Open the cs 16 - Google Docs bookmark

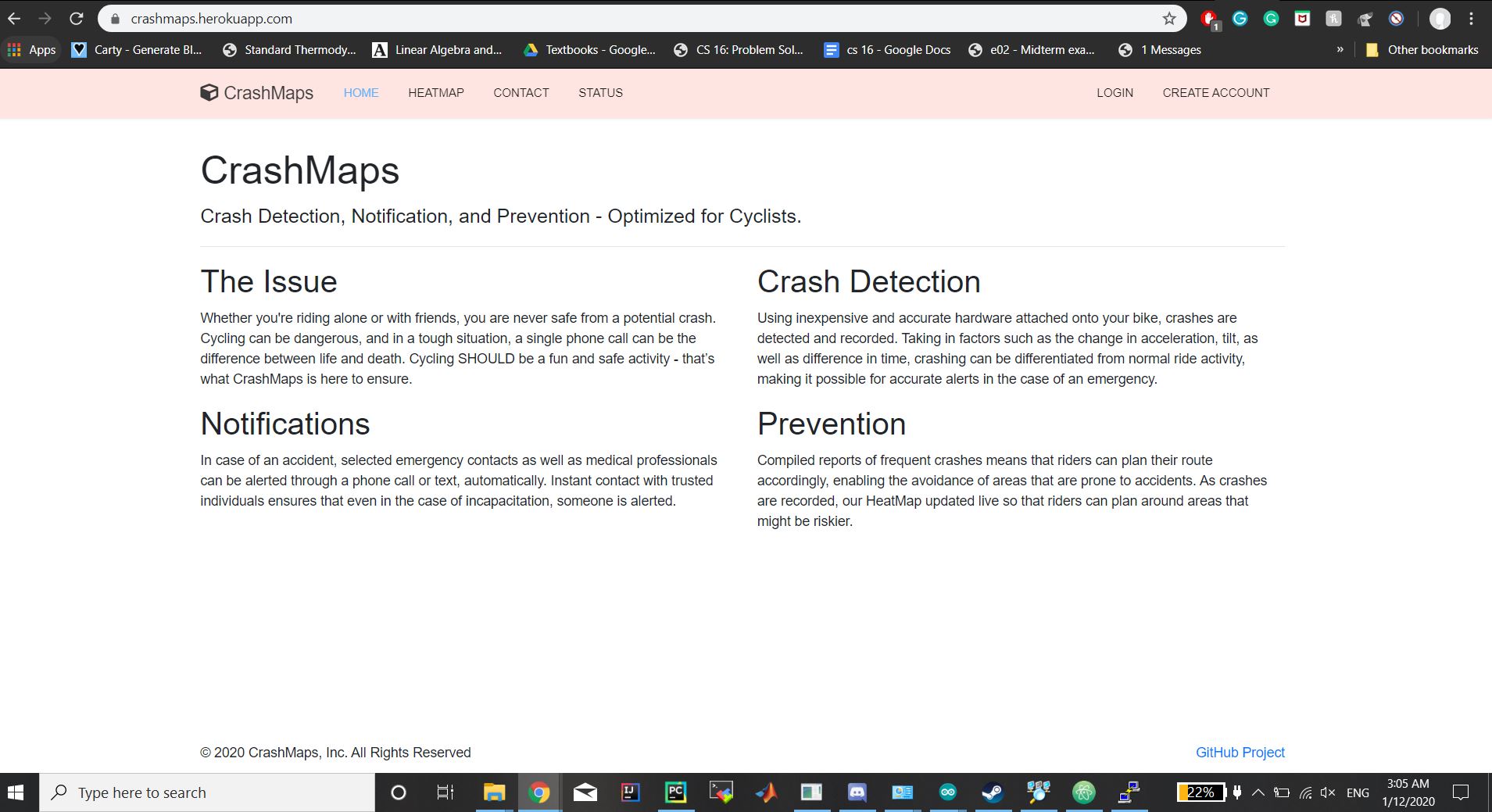(x=887, y=50)
